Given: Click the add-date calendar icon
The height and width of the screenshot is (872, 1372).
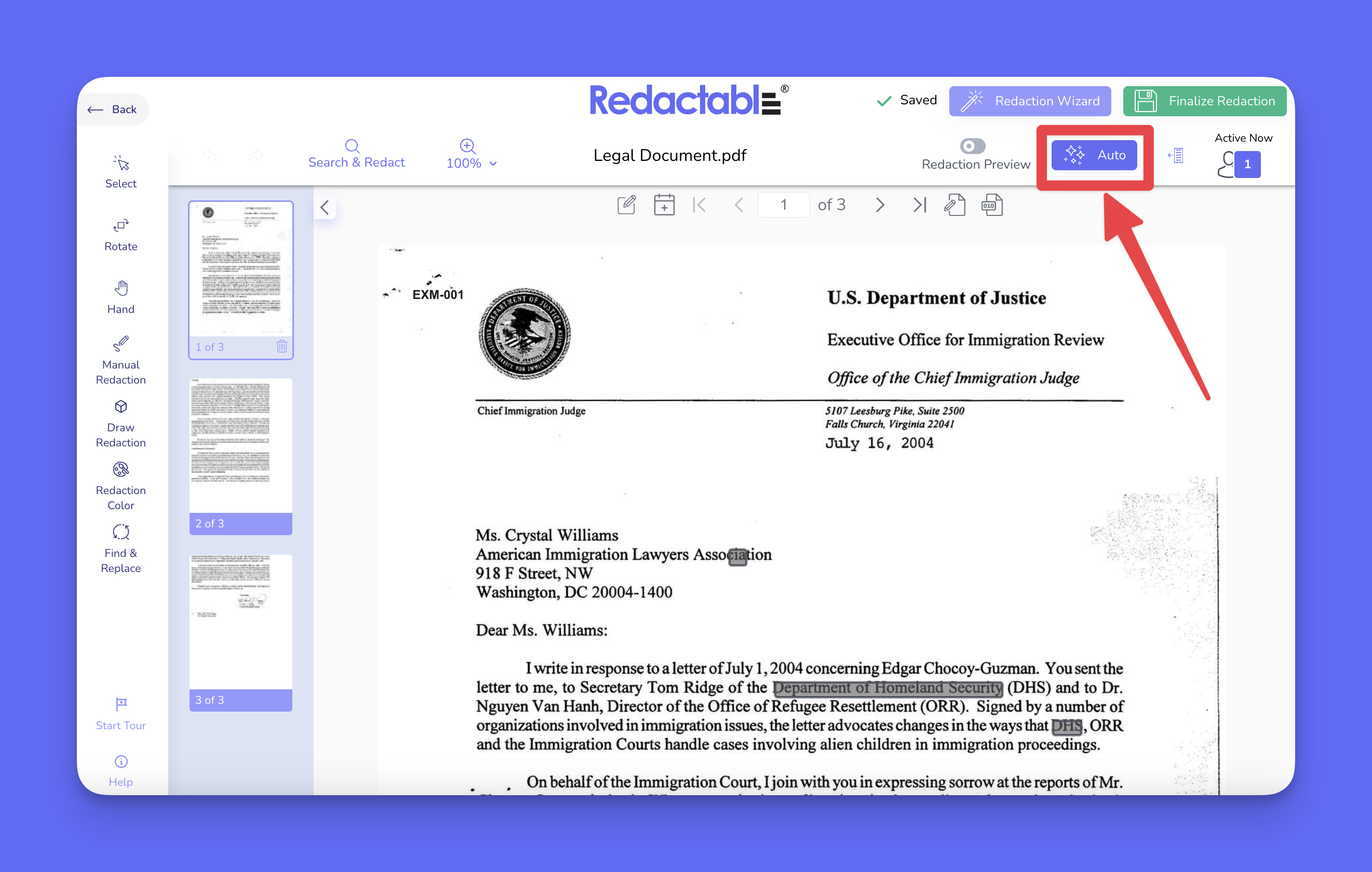Looking at the screenshot, I should (664, 205).
